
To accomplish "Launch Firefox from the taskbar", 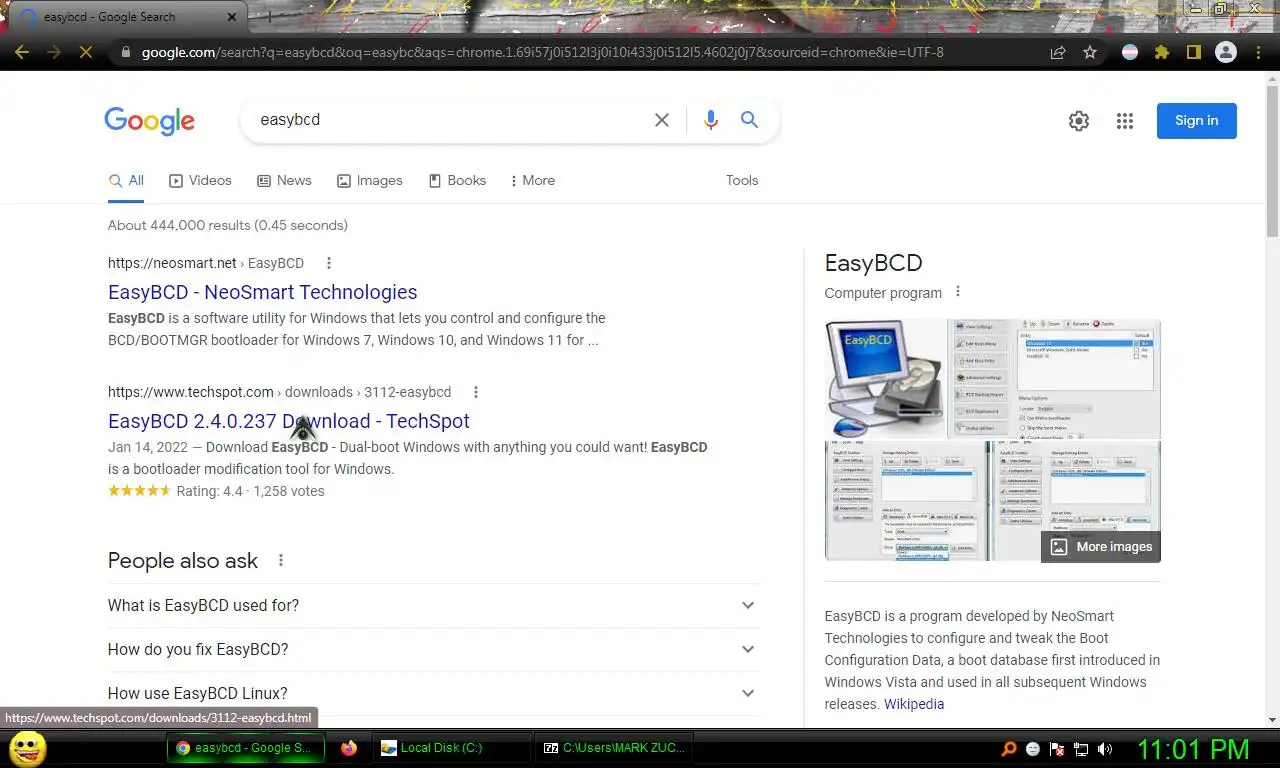I will [348, 748].
